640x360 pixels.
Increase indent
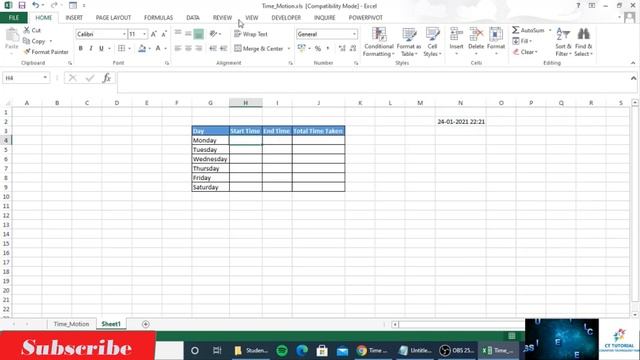[223, 48]
